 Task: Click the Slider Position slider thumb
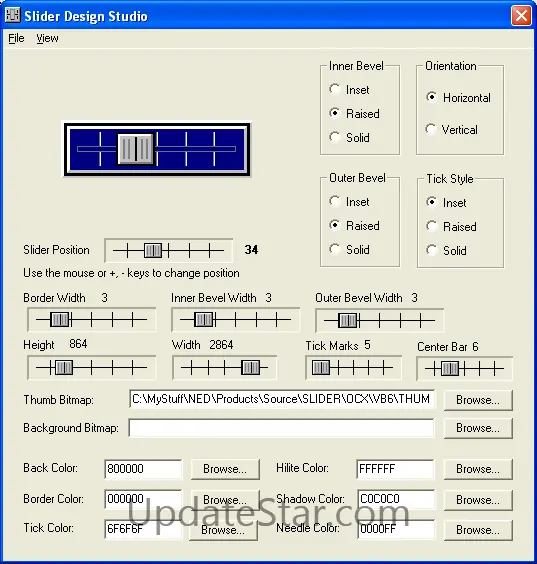pos(153,250)
